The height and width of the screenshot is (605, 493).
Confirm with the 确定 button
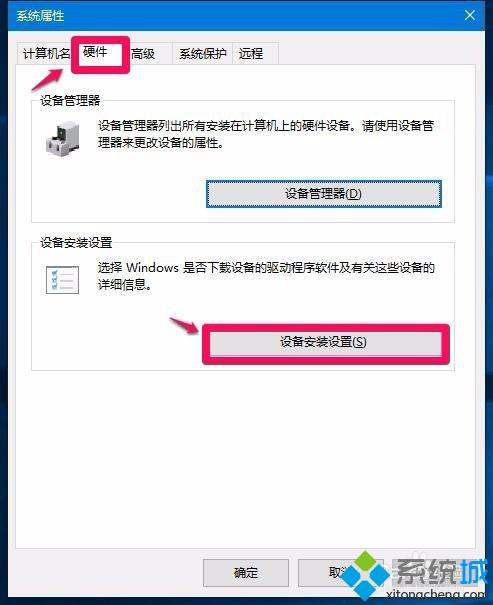point(246,573)
